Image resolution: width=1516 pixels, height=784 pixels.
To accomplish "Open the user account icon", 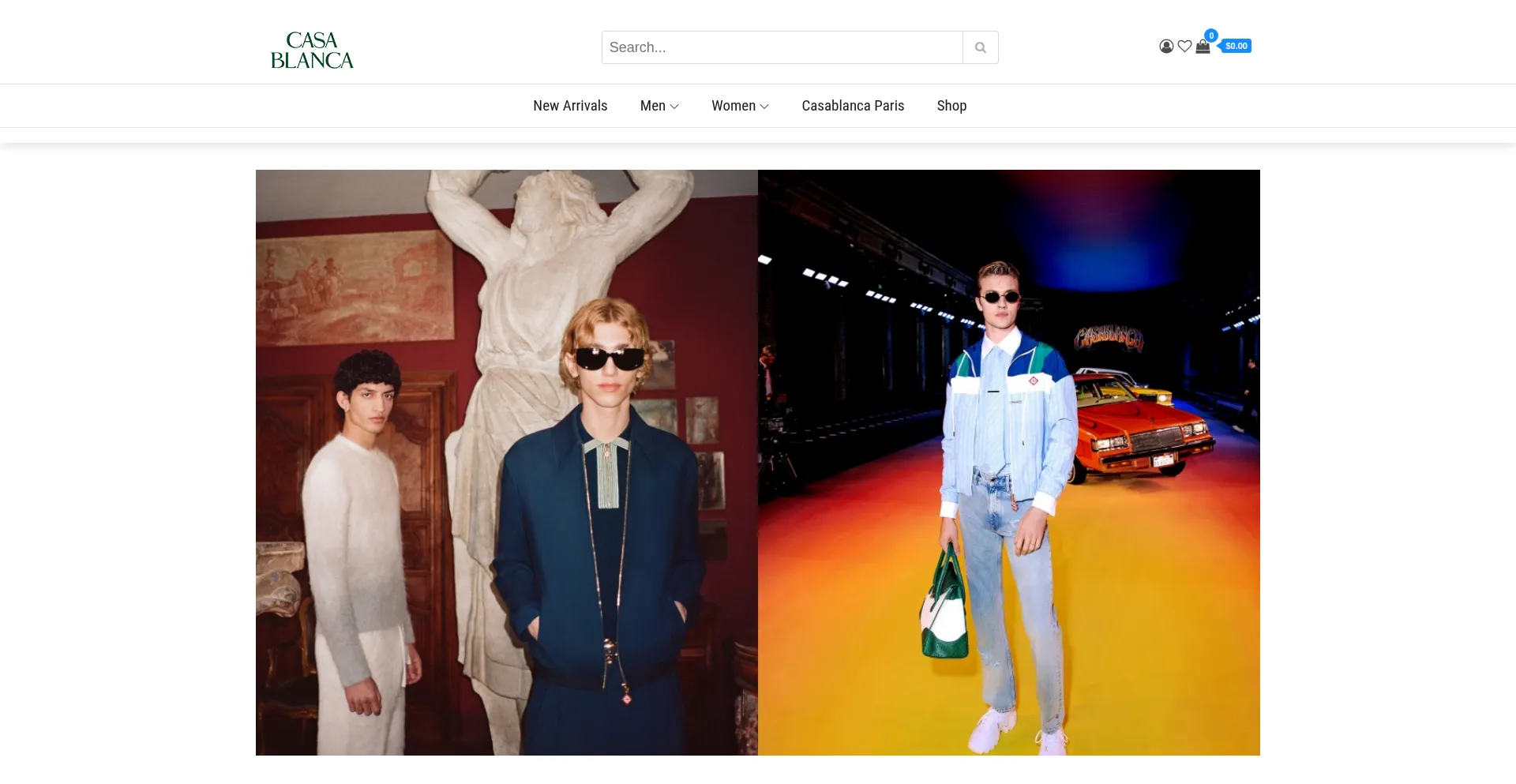I will tap(1166, 47).
